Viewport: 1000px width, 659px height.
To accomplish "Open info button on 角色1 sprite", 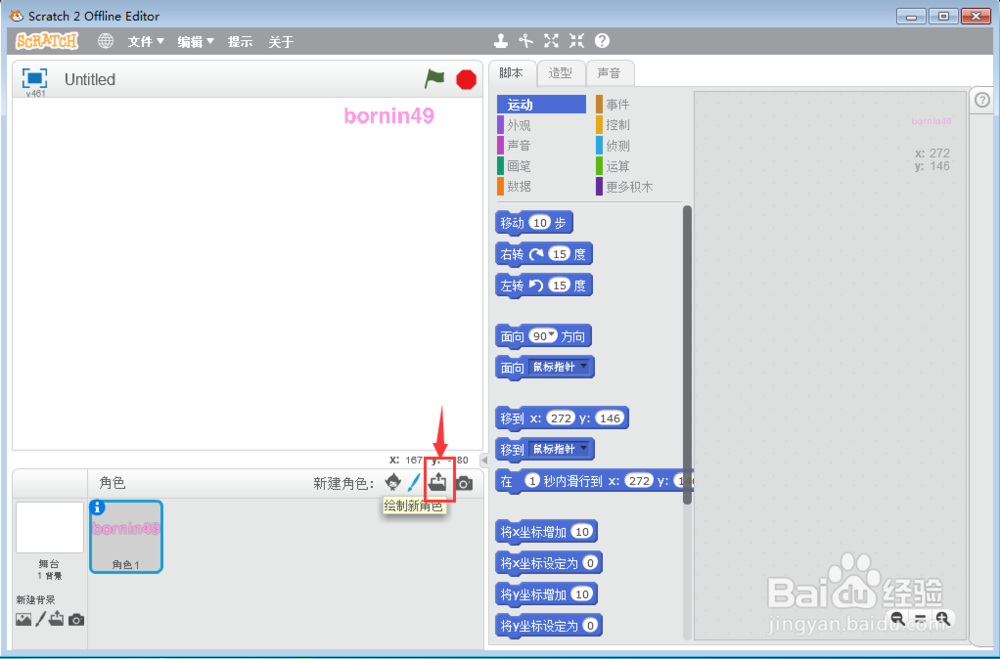I will pyautogui.click(x=98, y=507).
